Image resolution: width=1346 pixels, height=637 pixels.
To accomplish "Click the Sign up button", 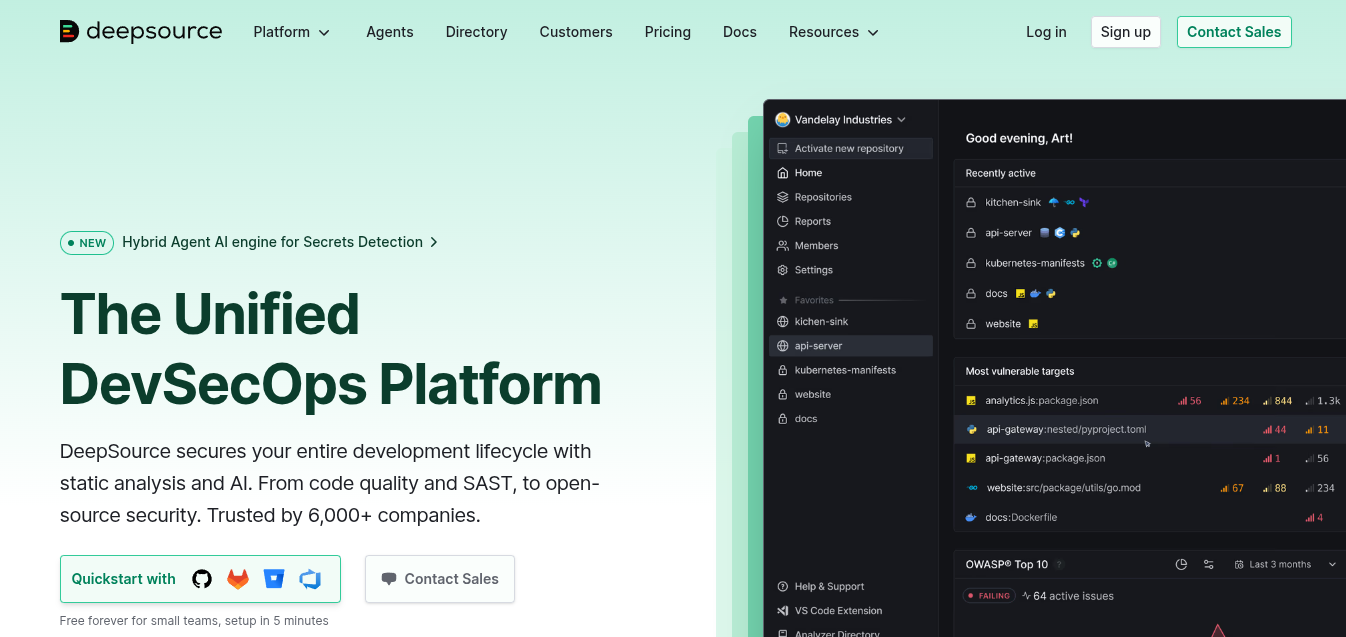I will click(x=1126, y=32).
